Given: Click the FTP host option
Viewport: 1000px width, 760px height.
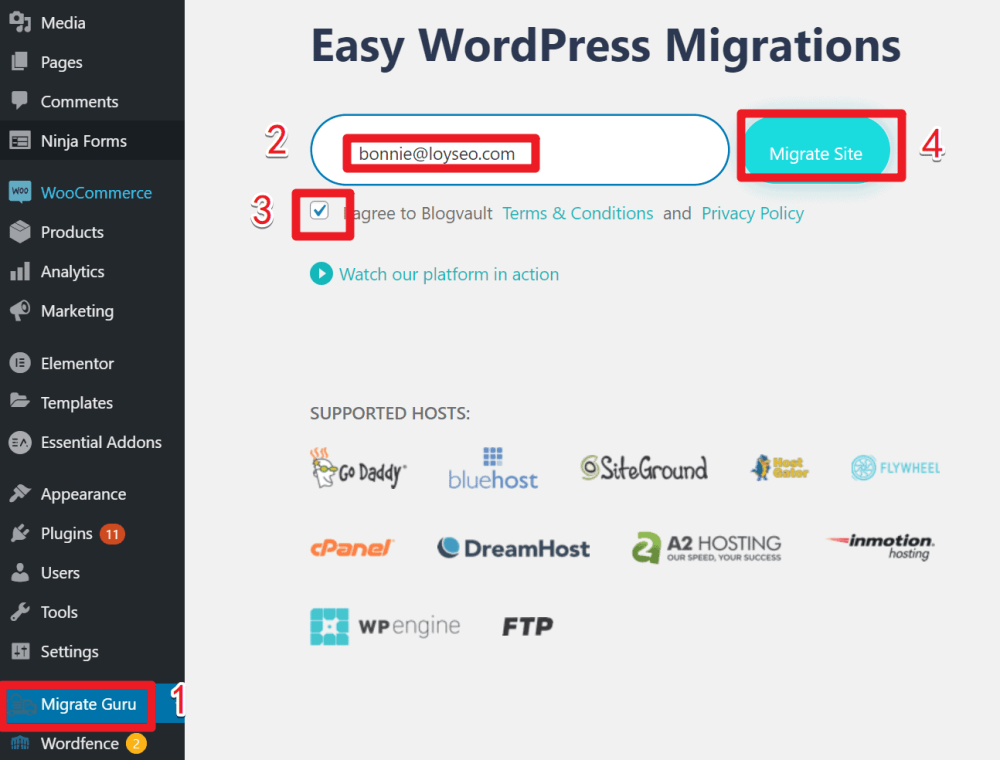Looking at the screenshot, I should click(527, 626).
